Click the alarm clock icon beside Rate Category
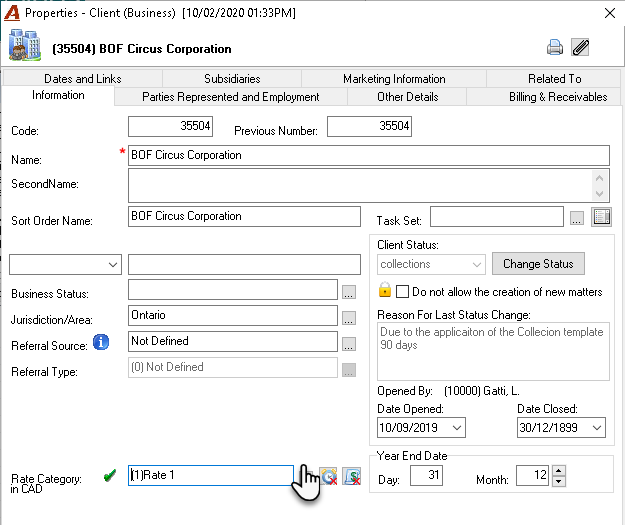Viewport: 625px width, 525px height. [x=328, y=476]
